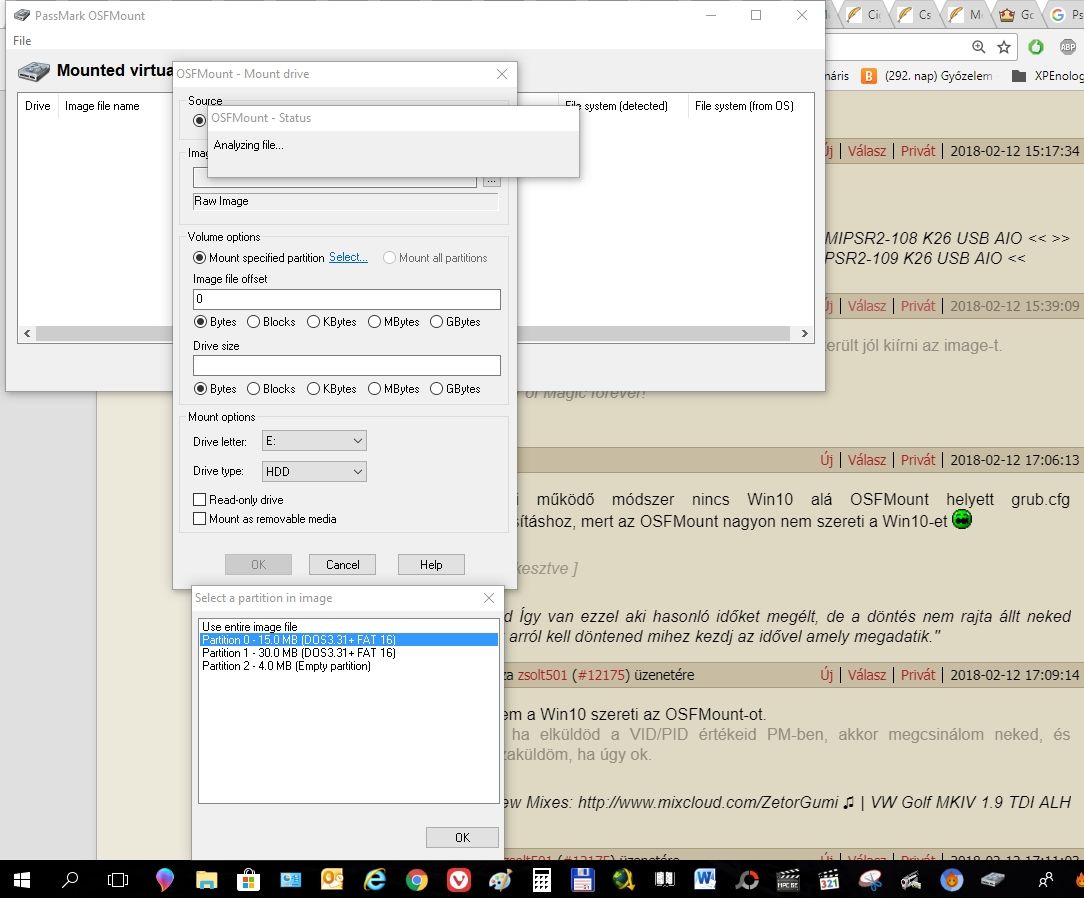Click 'Select...' partition link
This screenshot has height=898, width=1084.
[x=348, y=257]
